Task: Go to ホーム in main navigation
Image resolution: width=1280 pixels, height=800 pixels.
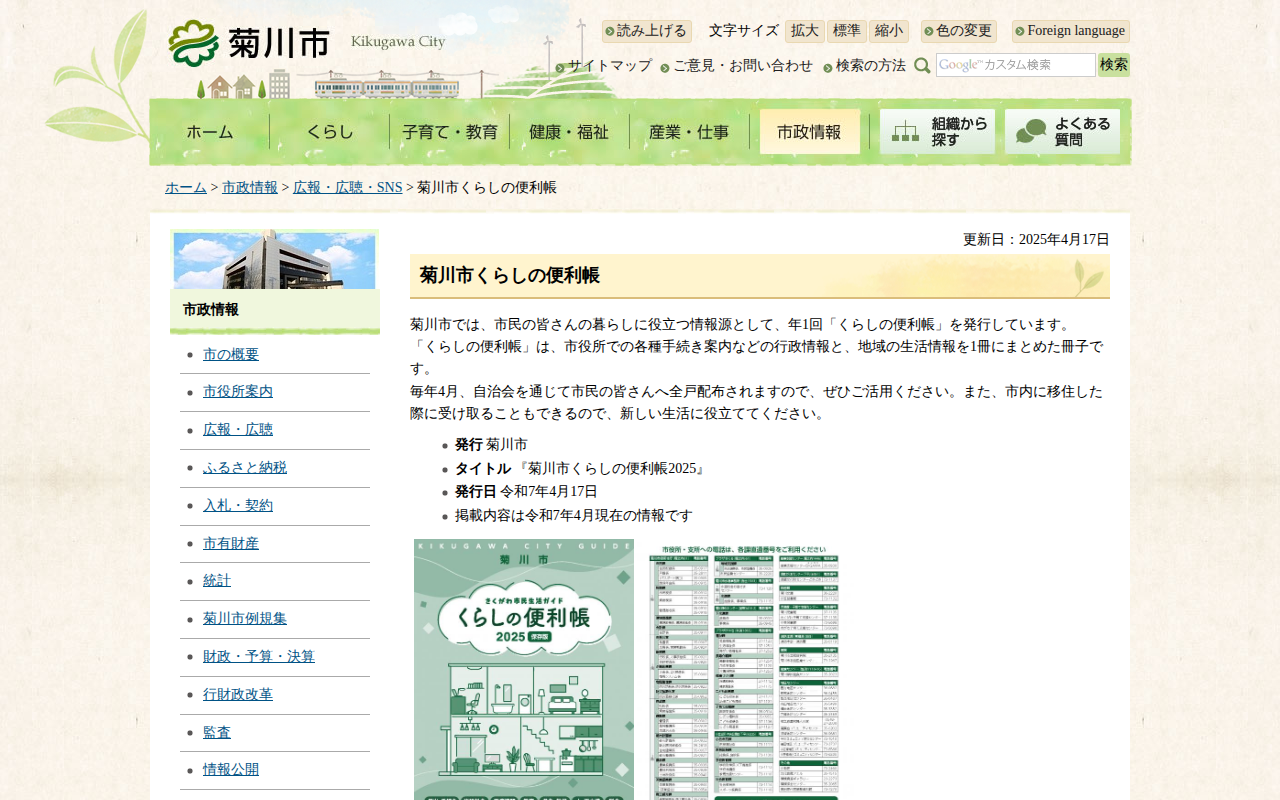Action: (x=210, y=132)
